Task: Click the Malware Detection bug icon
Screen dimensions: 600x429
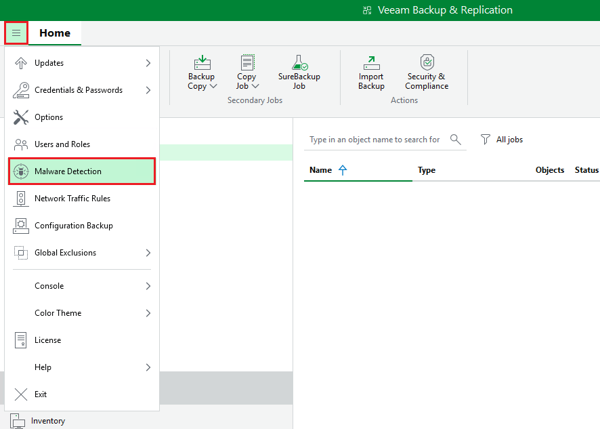Action: tap(21, 171)
